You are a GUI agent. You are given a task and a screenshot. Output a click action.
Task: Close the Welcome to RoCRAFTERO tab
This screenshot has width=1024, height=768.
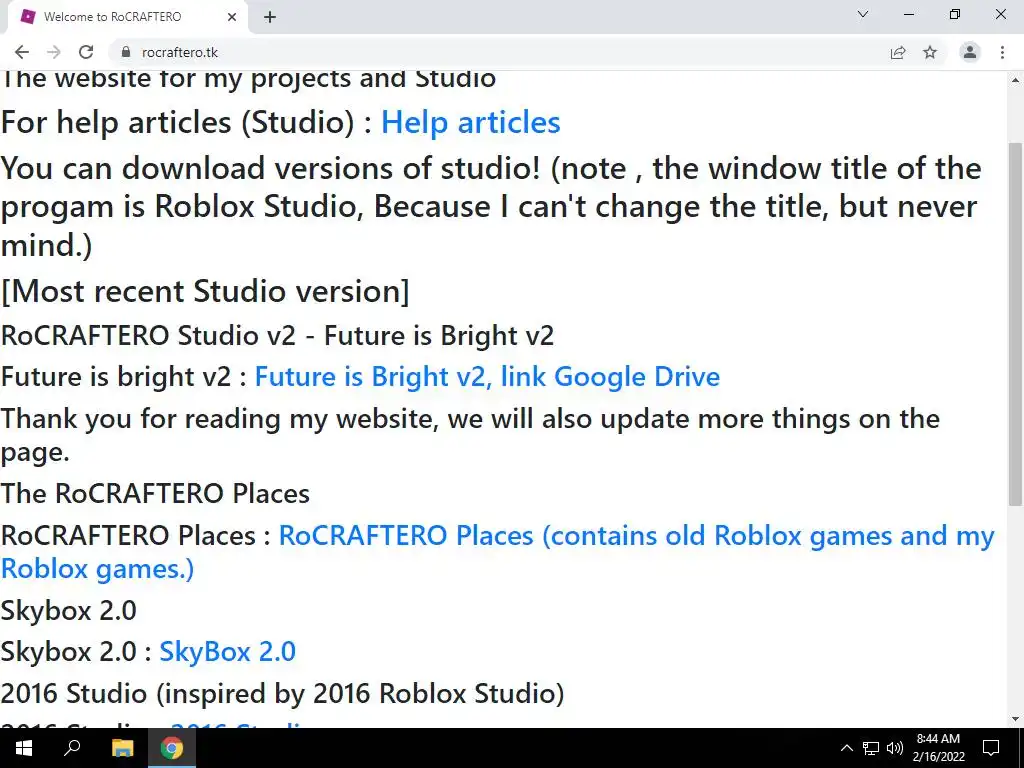tap(232, 17)
